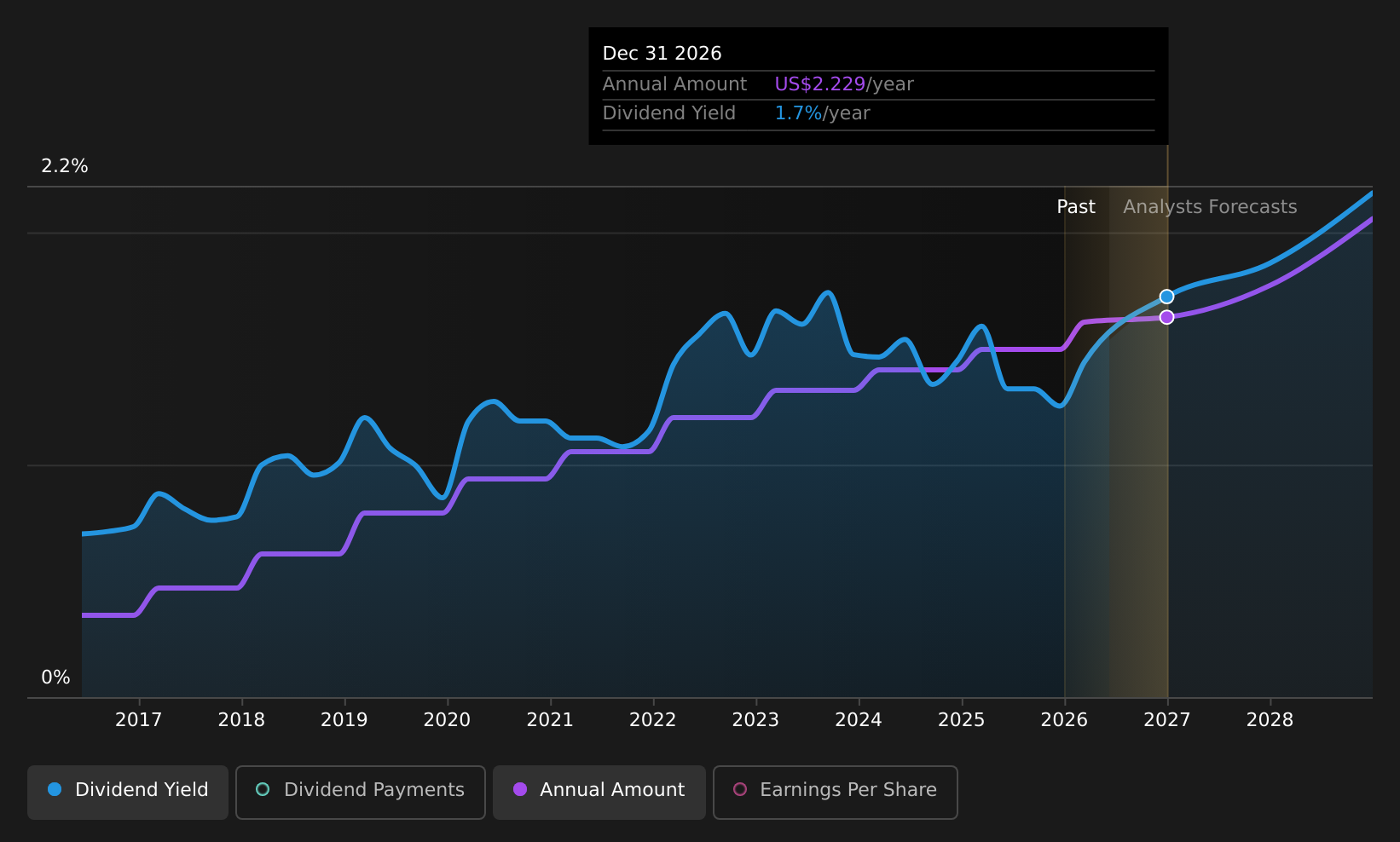Enable the Dividend Payments series
Viewport: 1400px width, 842px height.
pyautogui.click(x=361, y=792)
